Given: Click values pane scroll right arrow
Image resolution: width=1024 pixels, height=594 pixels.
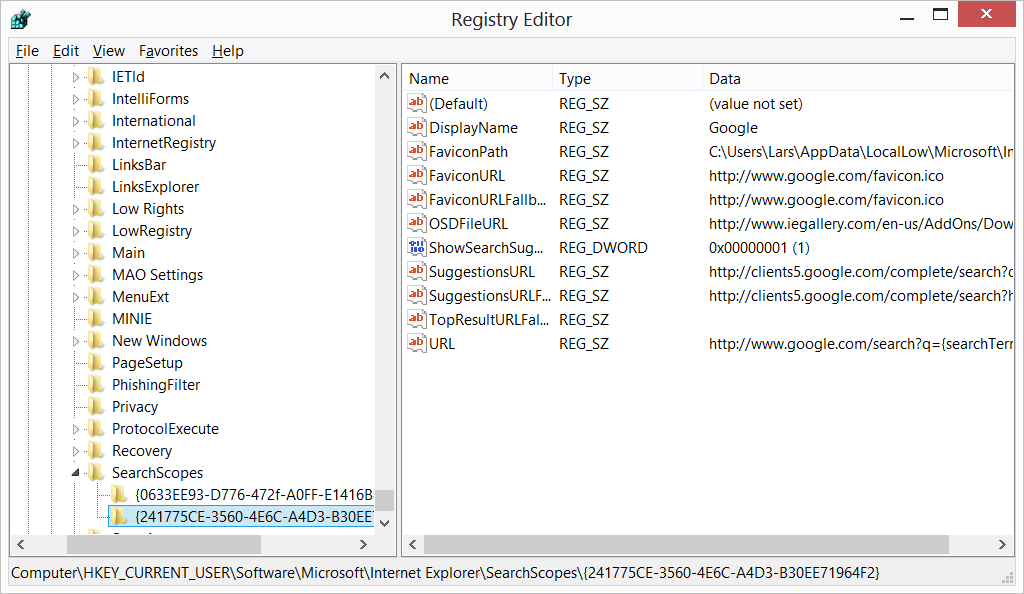Looking at the screenshot, I should coord(1002,544).
